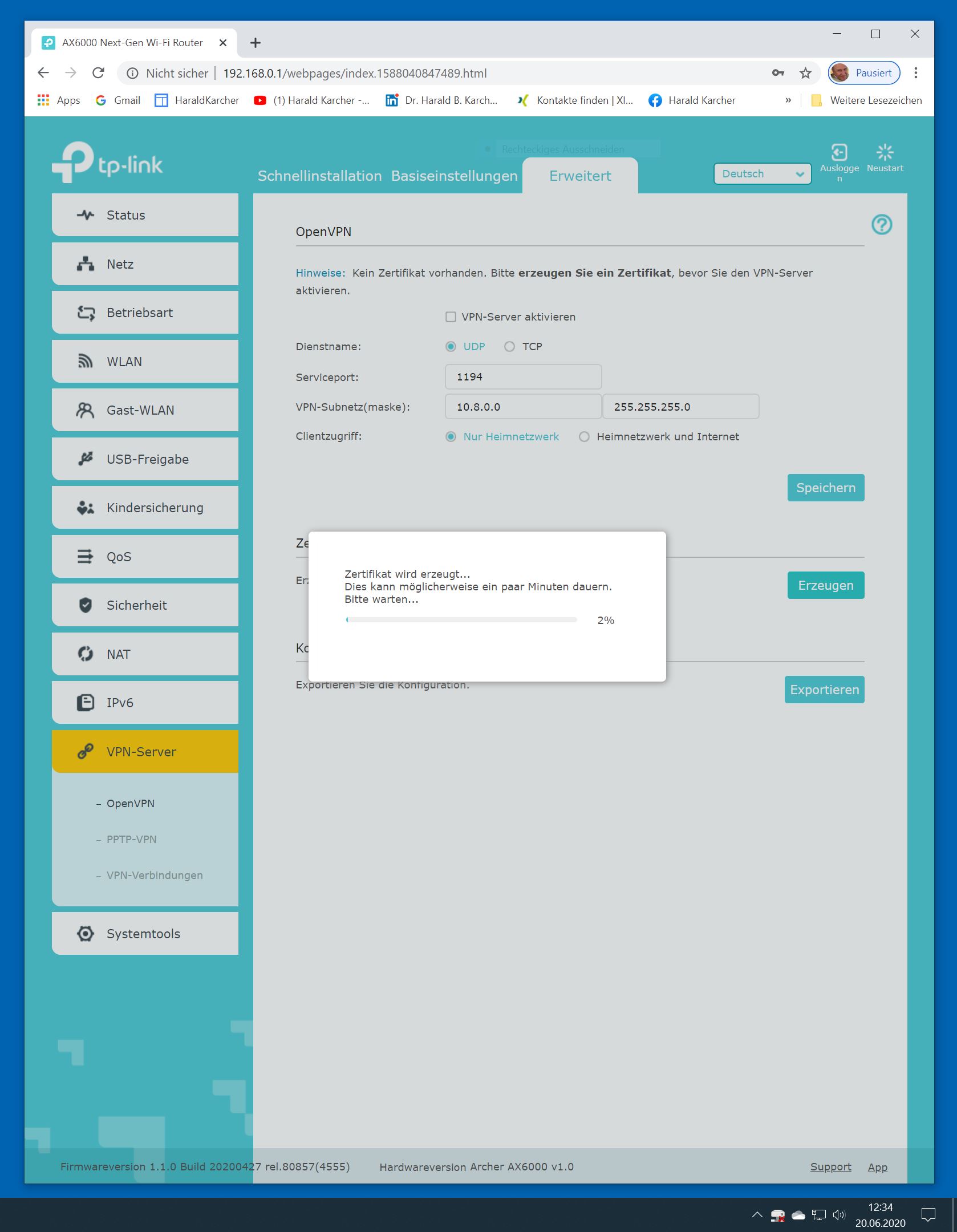This screenshot has height=1232, width=957.
Task: Click the subnet mask 255.255.255.0 field
Action: [x=681, y=407]
